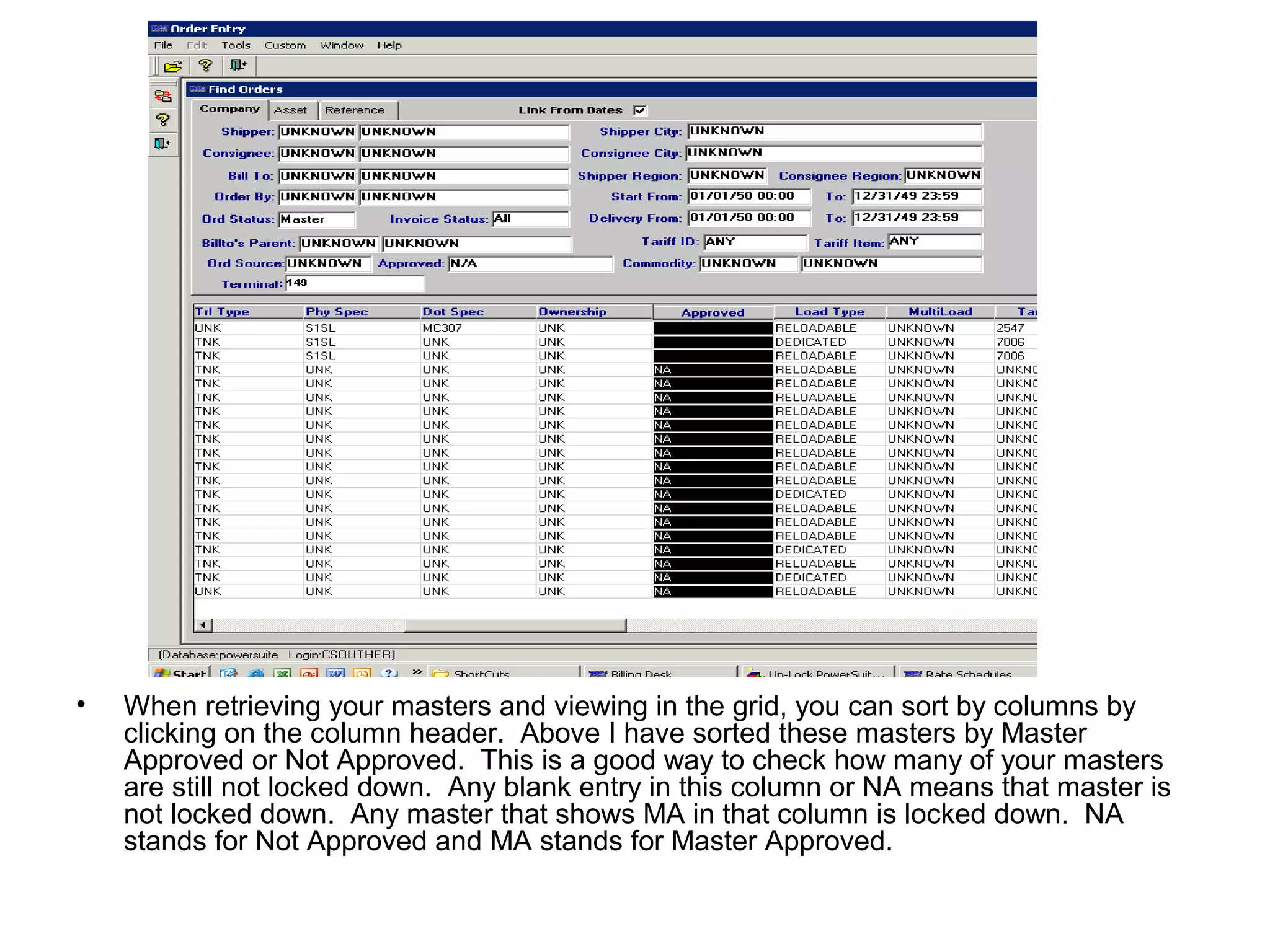
Task: Click the exit door icon in top toolbar
Action: 238,66
